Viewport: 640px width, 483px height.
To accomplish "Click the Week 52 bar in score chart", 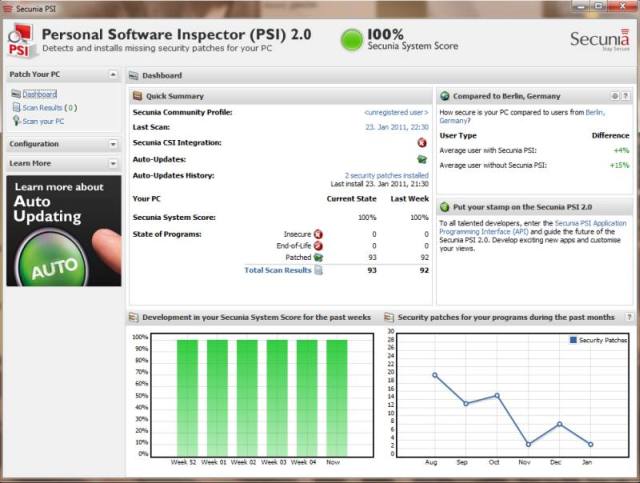I will click(x=187, y=398).
